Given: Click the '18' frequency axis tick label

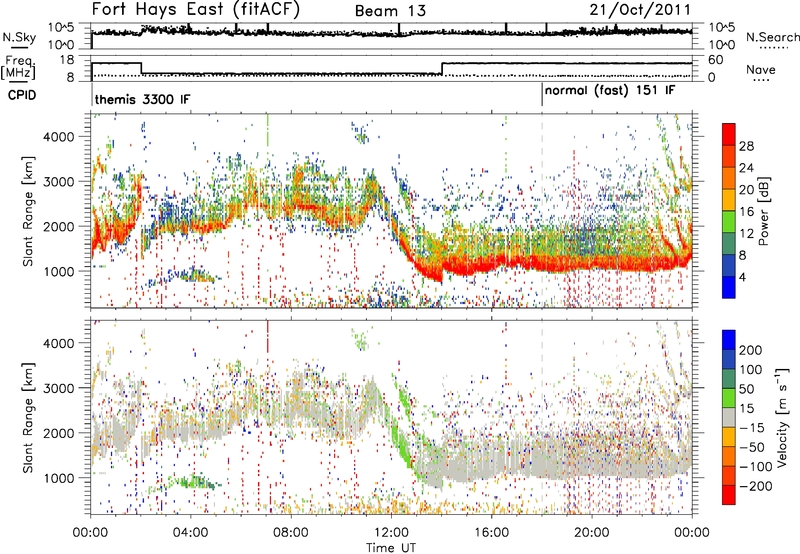Looking at the screenshot, I should pos(66,60).
